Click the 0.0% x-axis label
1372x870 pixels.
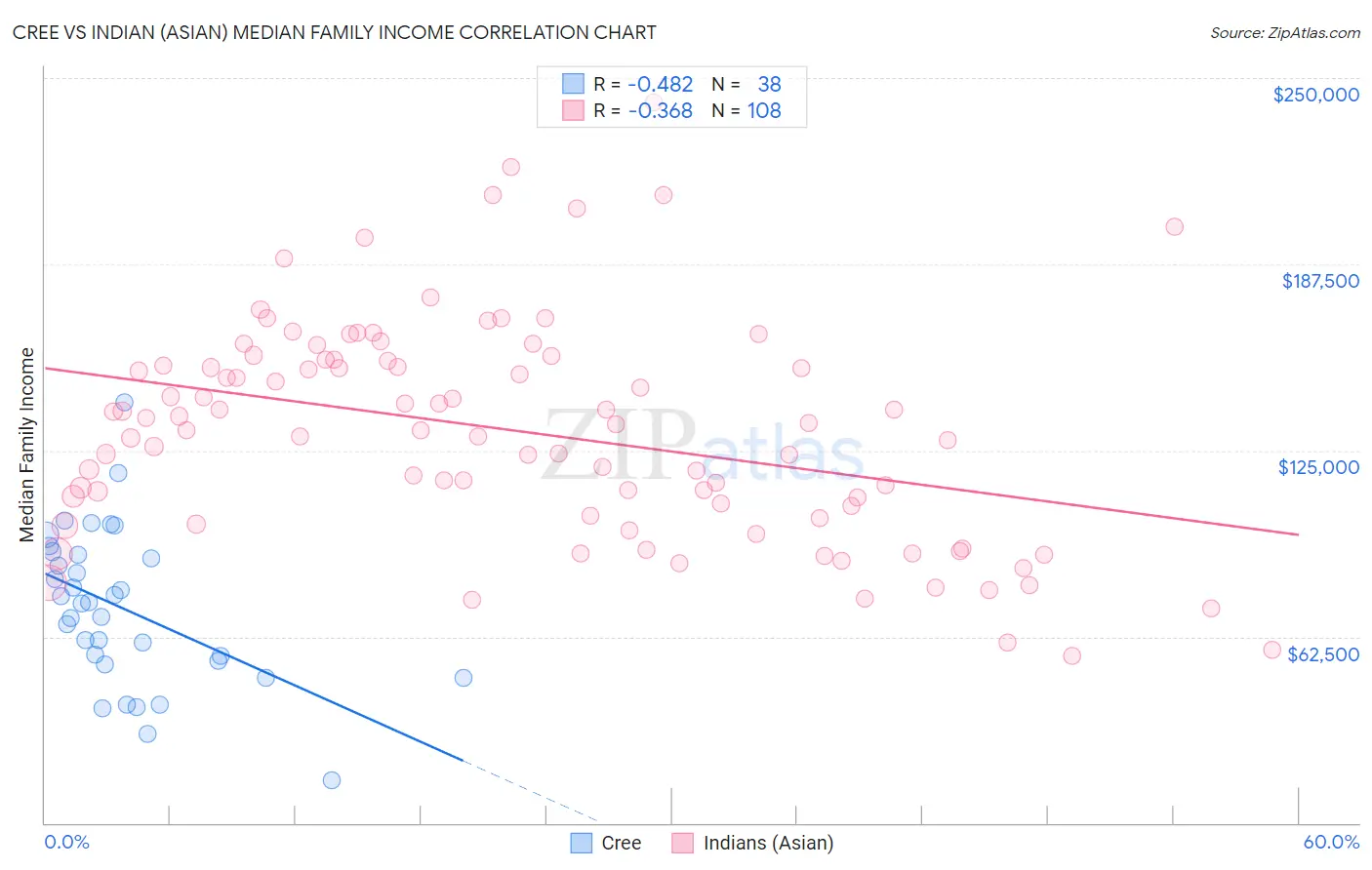tap(66, 842)
